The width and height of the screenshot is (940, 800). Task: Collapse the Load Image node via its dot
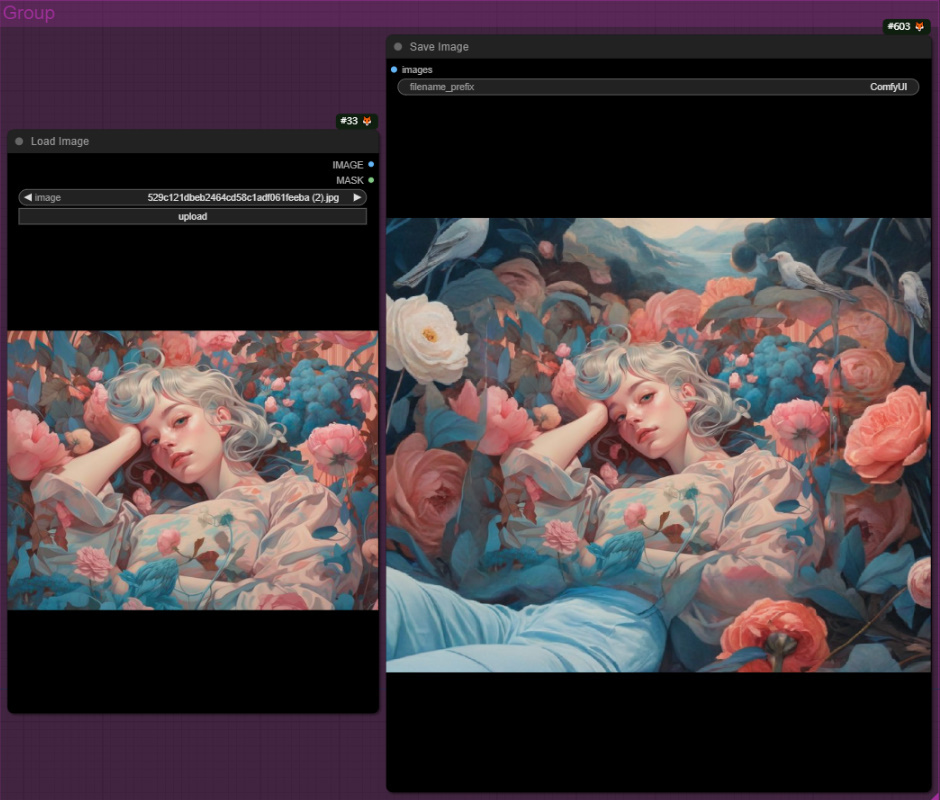[19, 142]
